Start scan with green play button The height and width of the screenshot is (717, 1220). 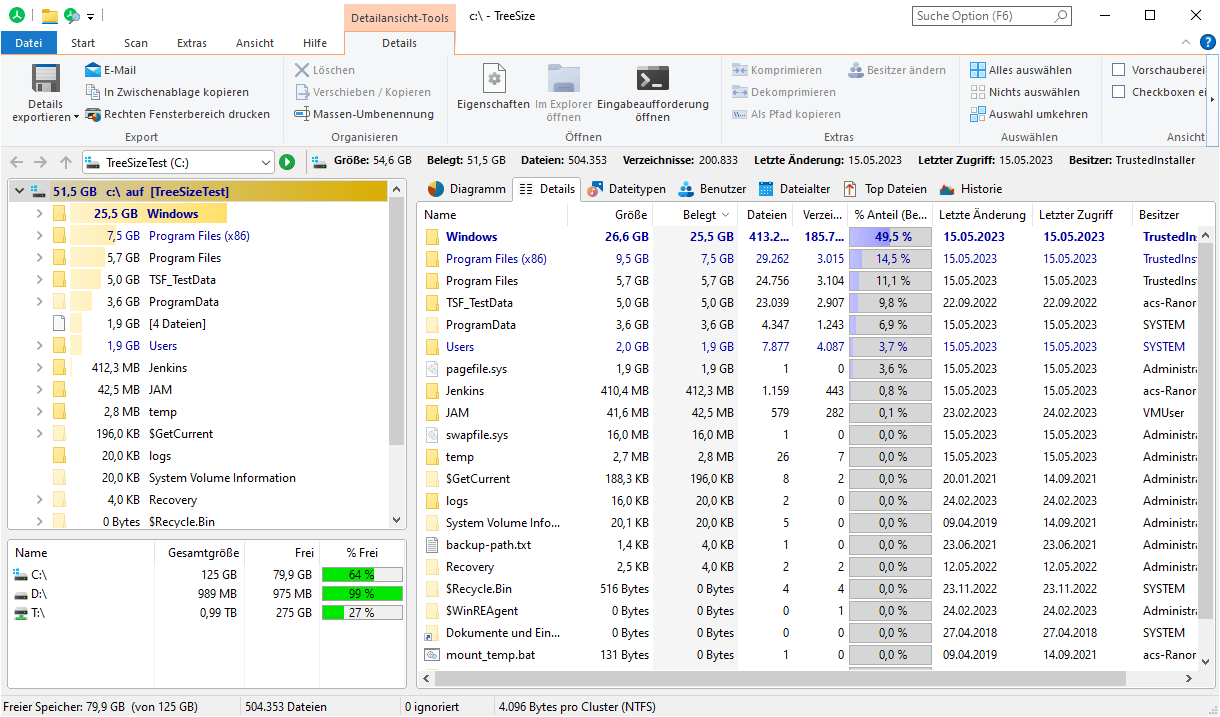[x=287, y=162]
